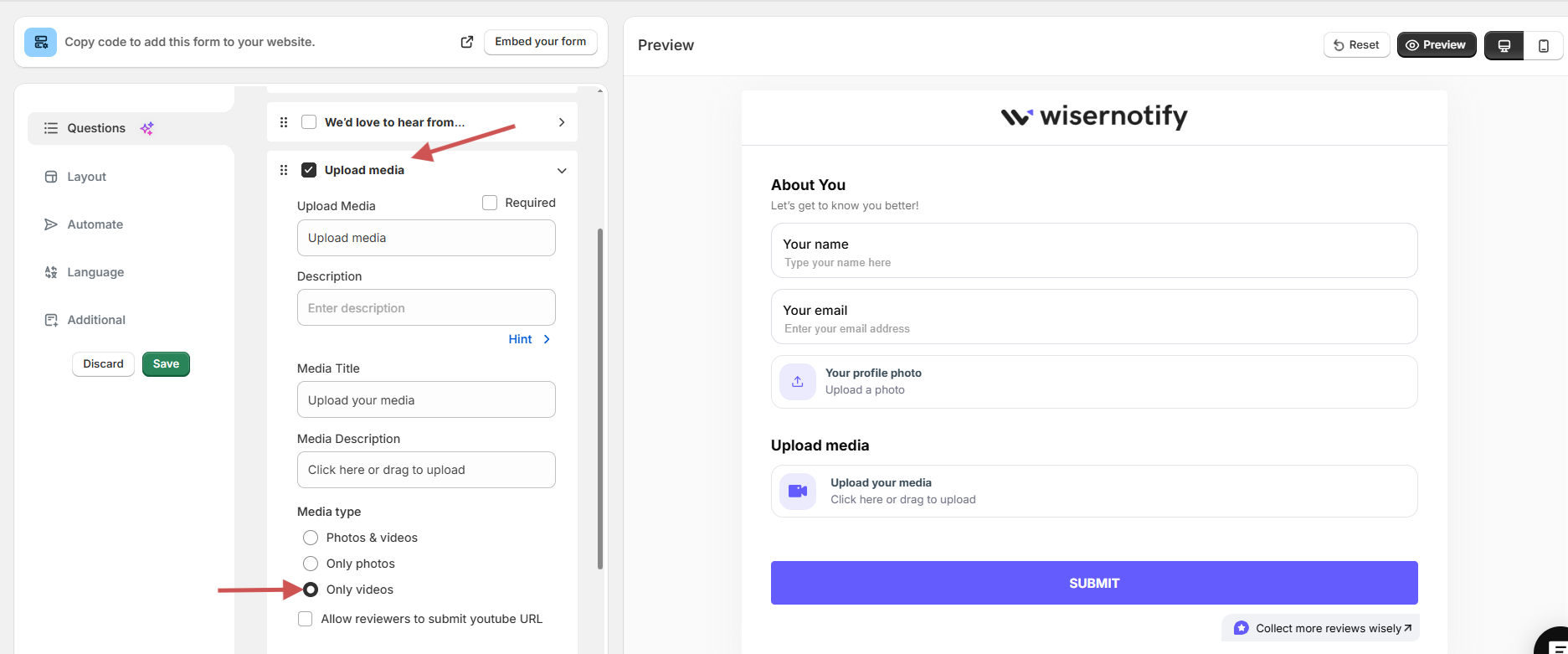Select Only photos media type

(x=311, y=564)
